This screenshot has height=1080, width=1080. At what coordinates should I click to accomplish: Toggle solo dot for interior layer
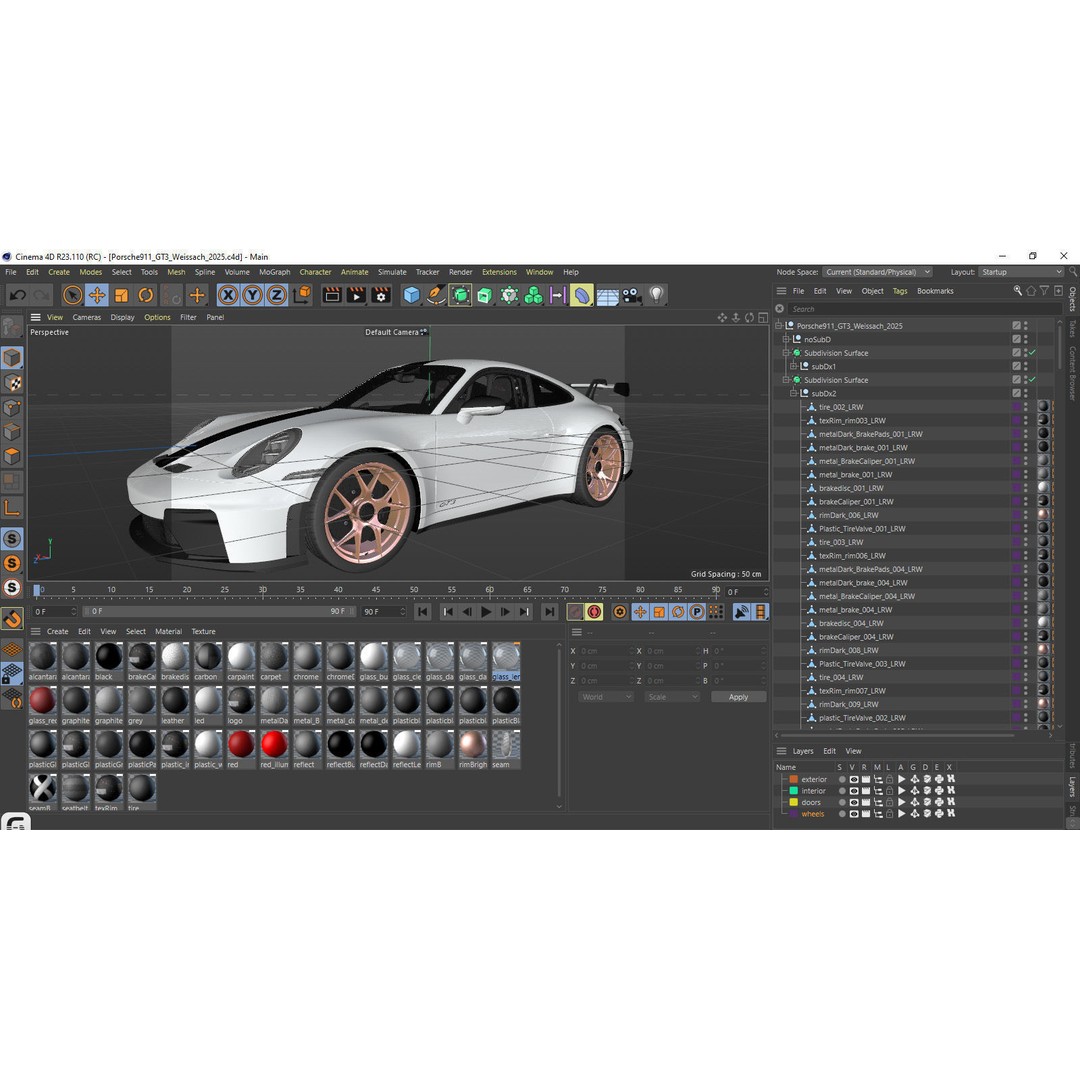[x=841, y=791]
